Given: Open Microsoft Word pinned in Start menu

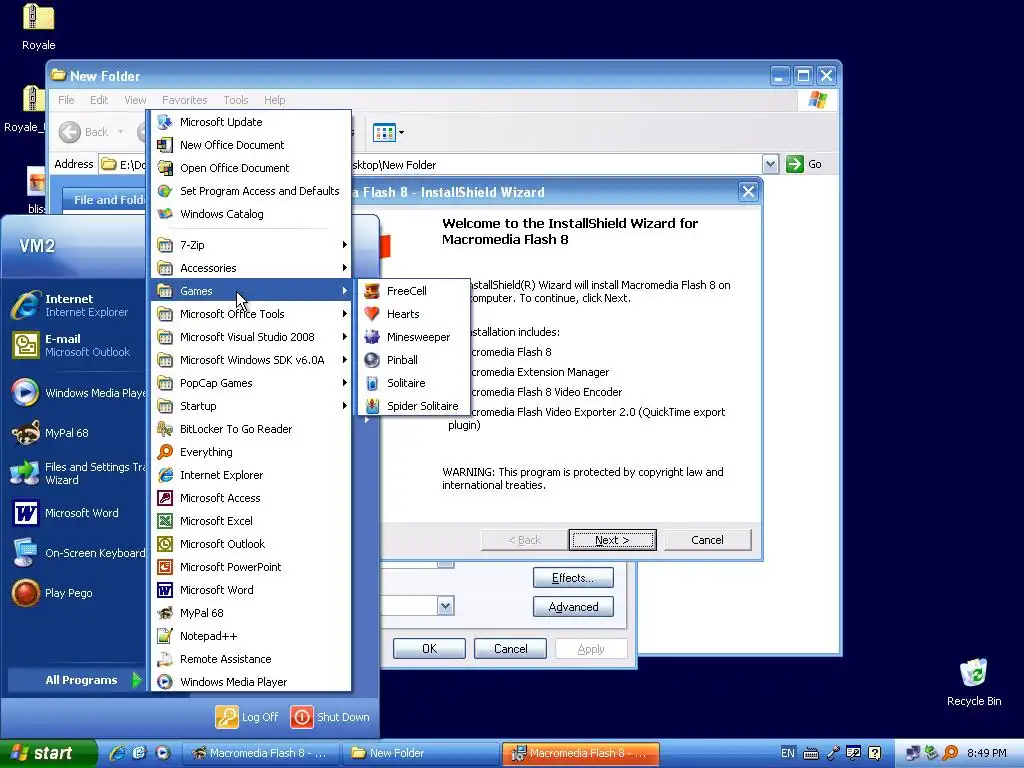Looking at the screenshot, I should [75, 513].
